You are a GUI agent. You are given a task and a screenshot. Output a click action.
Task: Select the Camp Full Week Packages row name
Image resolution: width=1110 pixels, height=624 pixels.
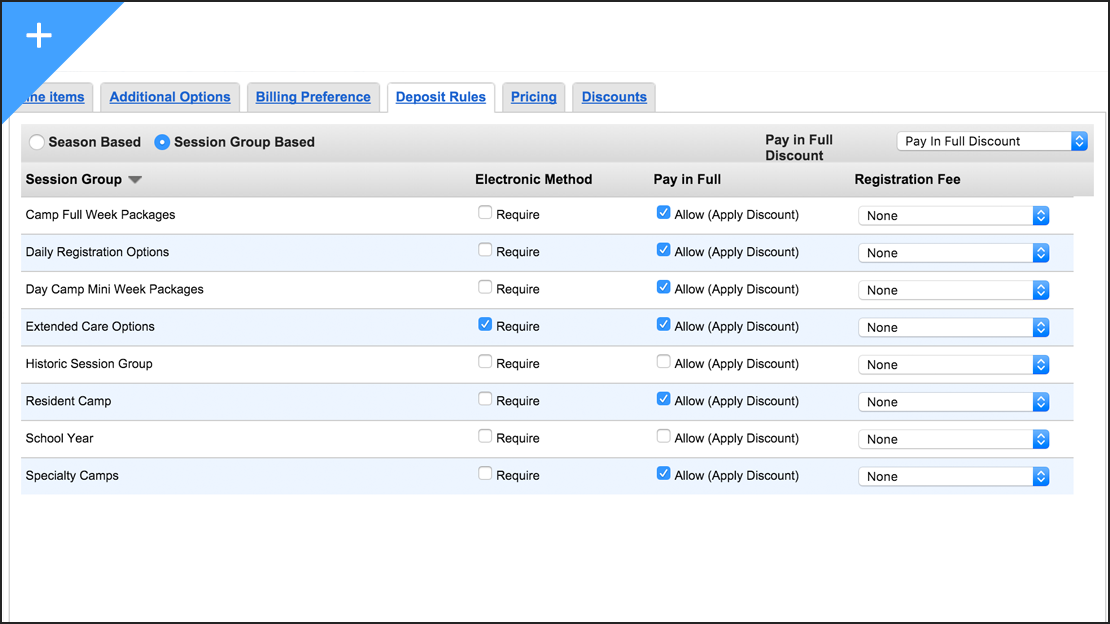[101, 215]
